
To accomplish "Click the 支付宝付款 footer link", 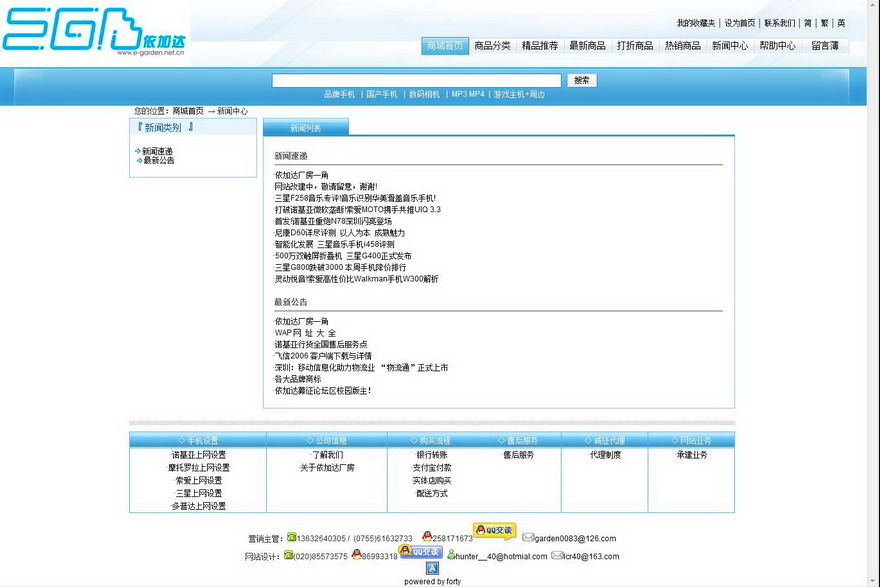I will tap(432, 467).
